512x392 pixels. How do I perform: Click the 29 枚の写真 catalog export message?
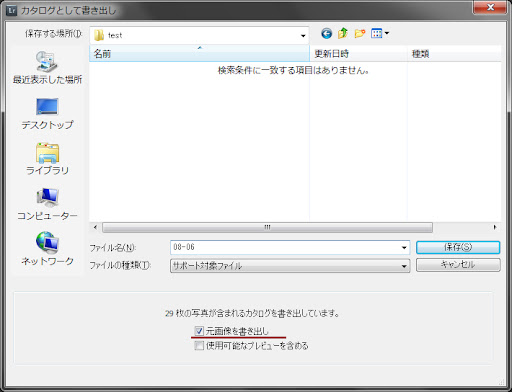252,313
